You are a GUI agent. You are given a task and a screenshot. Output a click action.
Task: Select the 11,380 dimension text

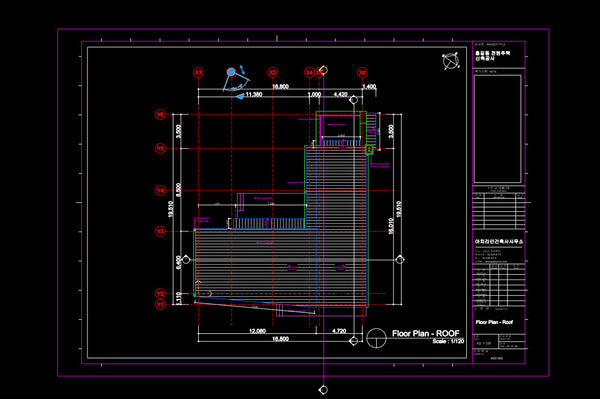254,94
